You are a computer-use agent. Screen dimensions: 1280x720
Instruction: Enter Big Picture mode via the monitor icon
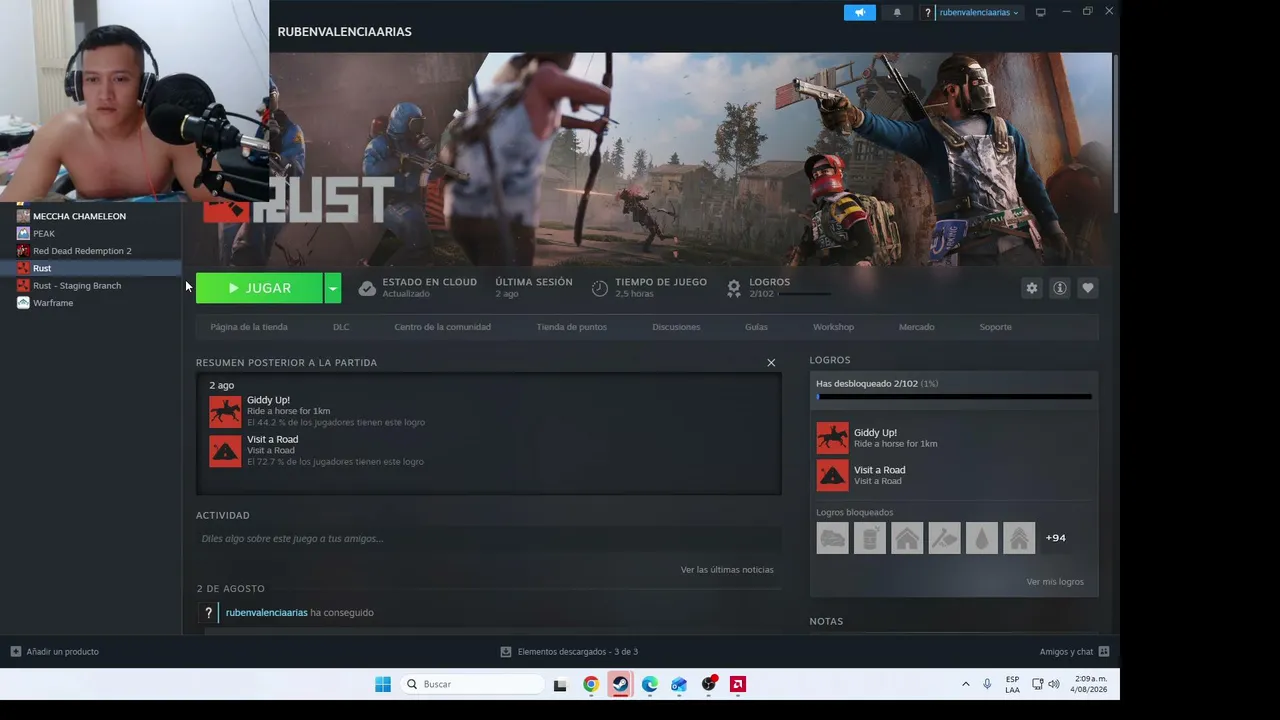pyautogui.click(x=1040, y=13)
